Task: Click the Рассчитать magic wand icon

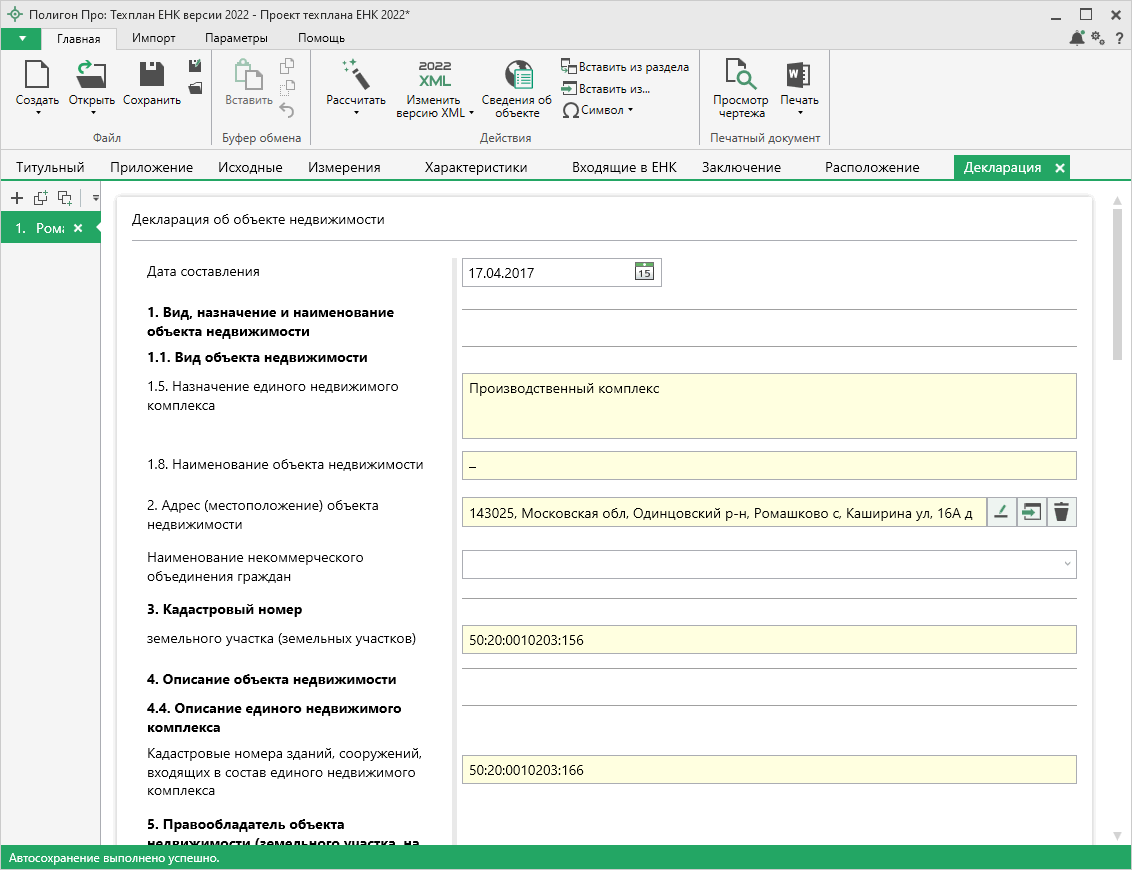Action: 355,75
